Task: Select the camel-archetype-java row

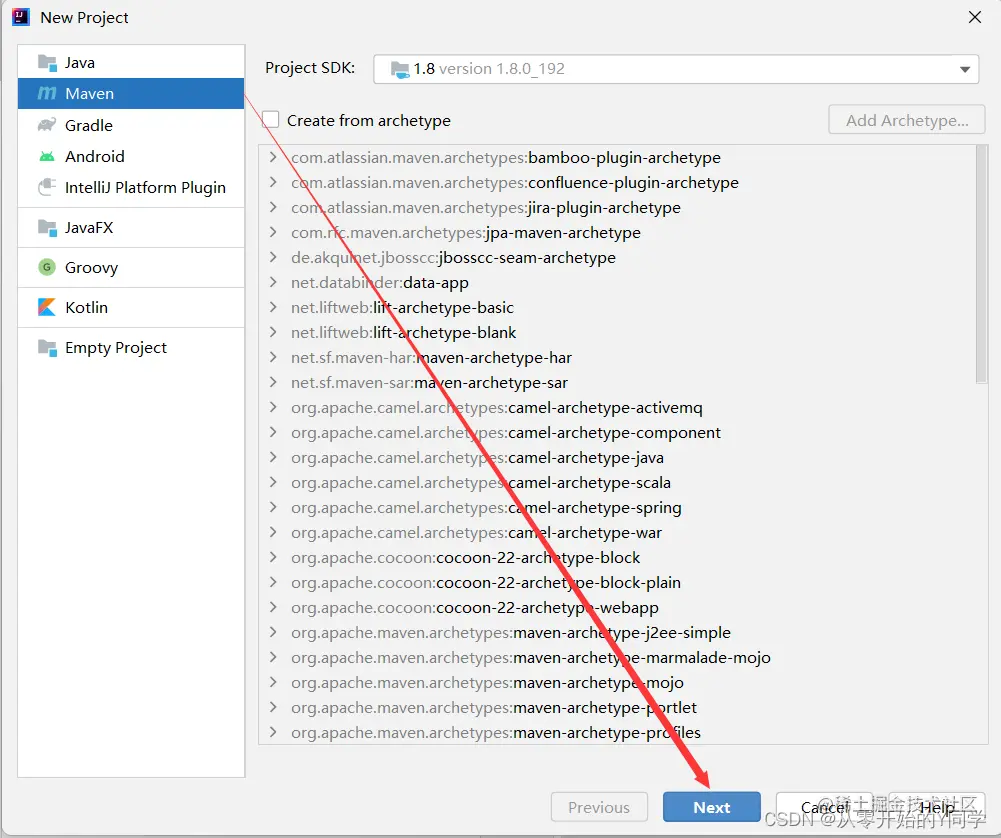Action: click(617, 458)
